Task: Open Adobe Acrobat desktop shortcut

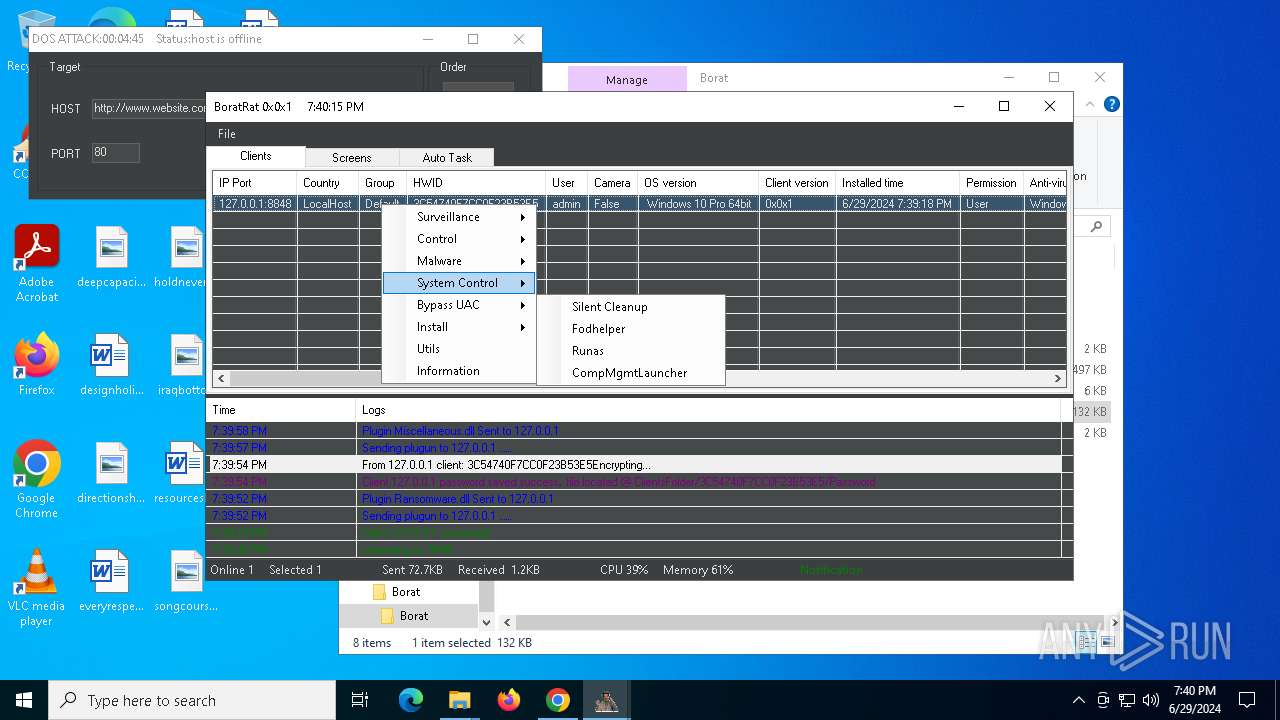Action: coord(37,265)
